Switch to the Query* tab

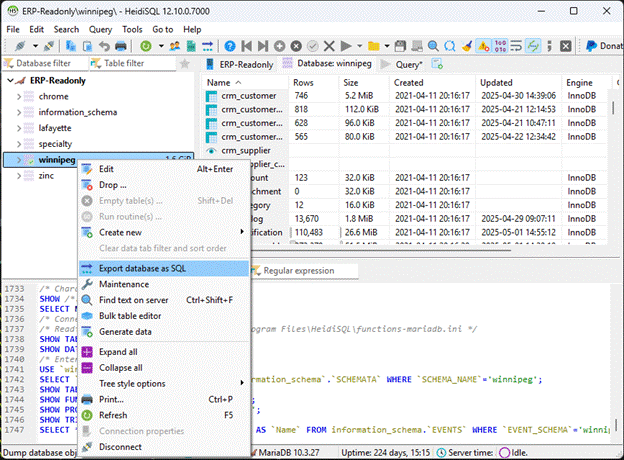401,64
